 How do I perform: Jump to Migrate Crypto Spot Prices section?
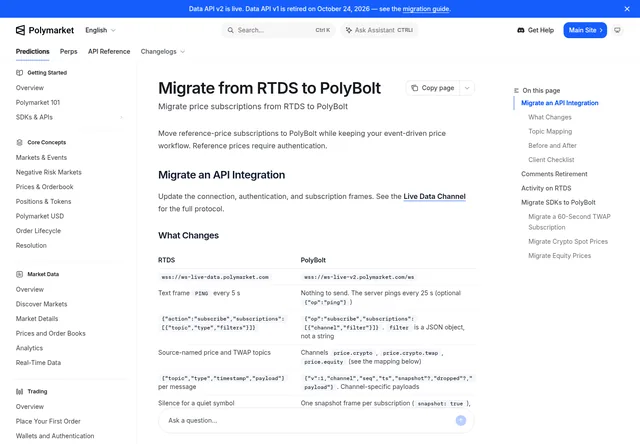pos(568,242)
